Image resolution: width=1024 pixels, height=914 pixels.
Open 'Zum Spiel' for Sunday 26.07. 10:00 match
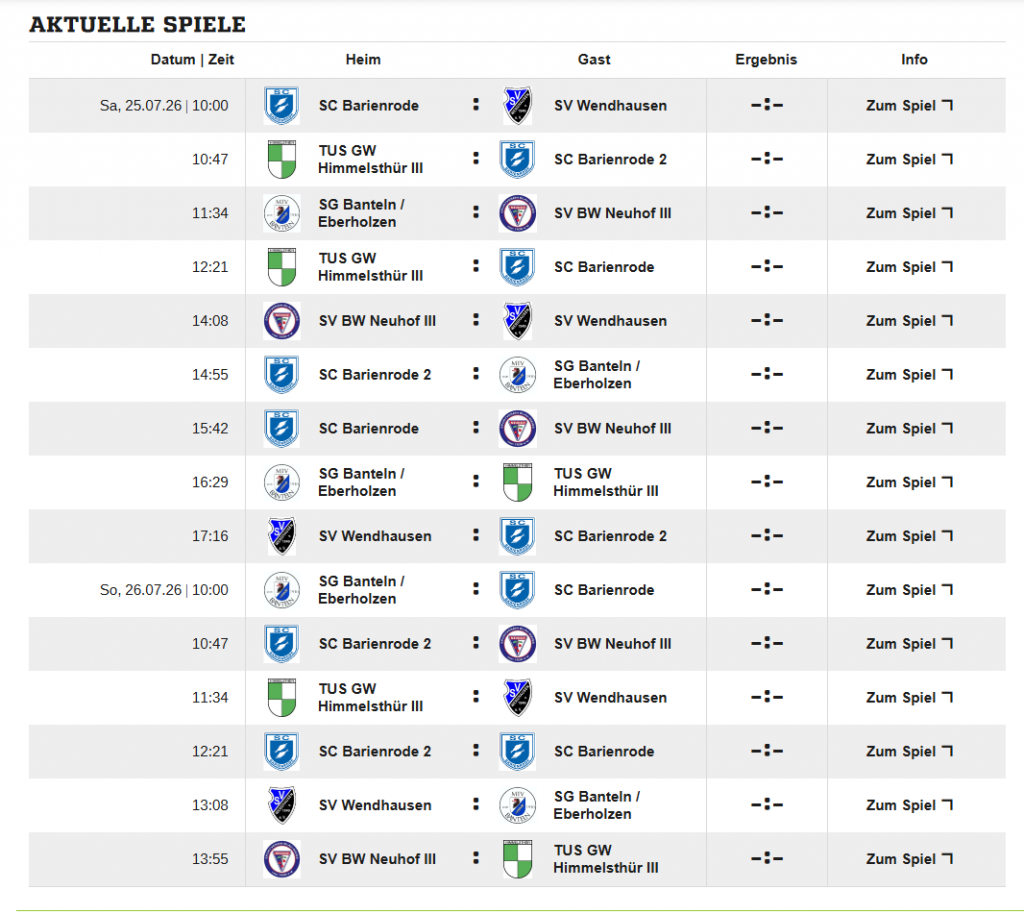(x=909, y=590)
